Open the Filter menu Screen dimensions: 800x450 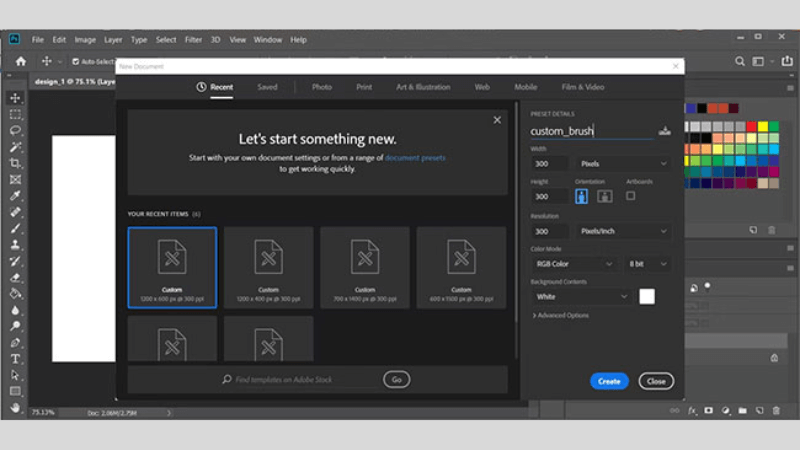click(x=193, y=40)
